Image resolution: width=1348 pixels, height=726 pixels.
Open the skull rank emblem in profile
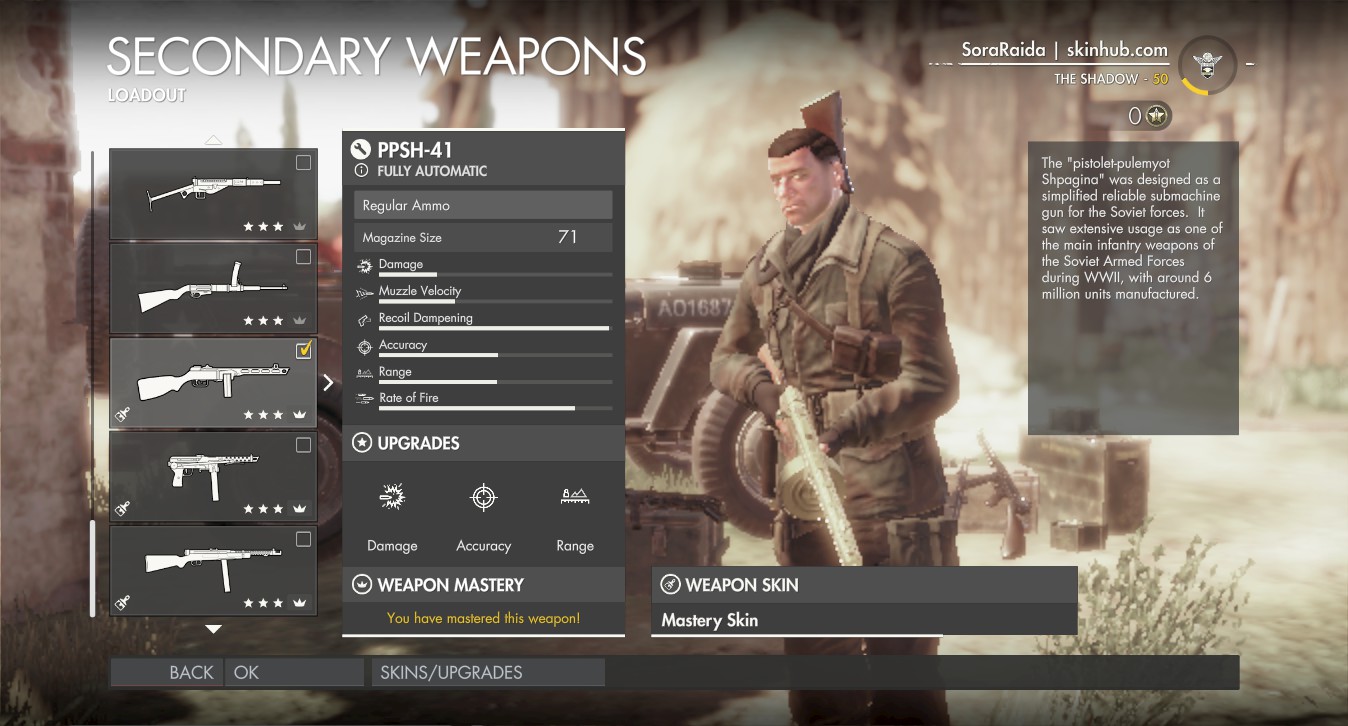point(1207,67)
